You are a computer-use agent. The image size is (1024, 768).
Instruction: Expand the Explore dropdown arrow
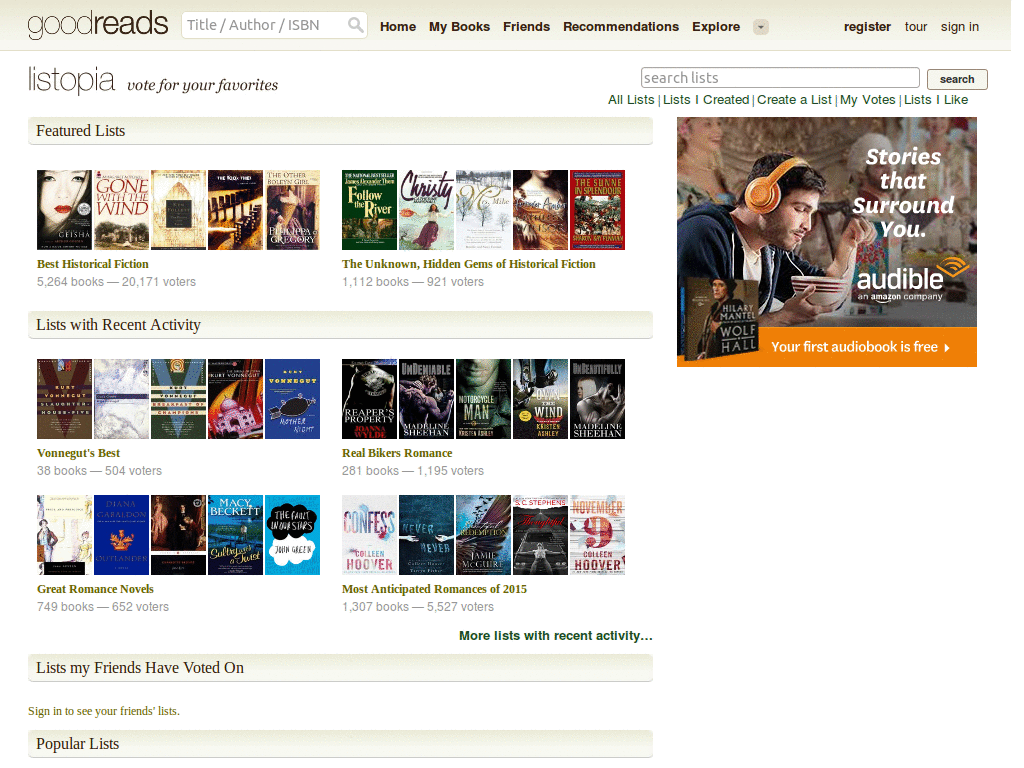tap(760, 27)
